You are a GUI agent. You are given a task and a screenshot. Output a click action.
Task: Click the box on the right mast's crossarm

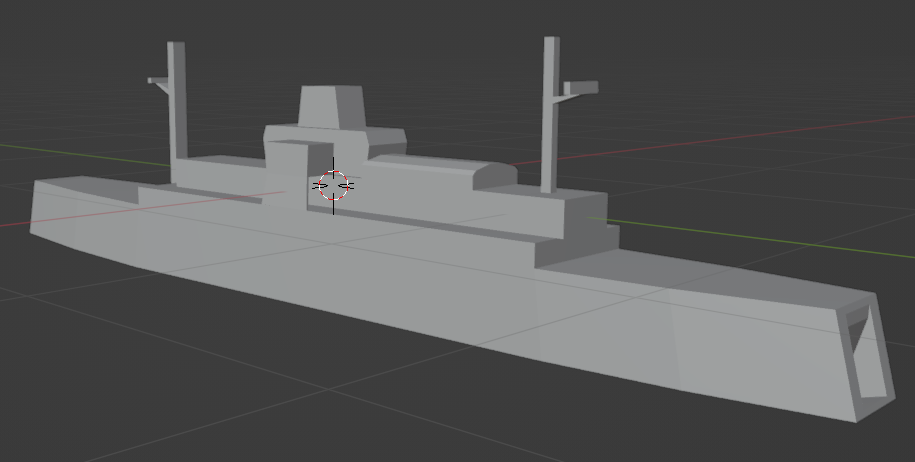581,88
